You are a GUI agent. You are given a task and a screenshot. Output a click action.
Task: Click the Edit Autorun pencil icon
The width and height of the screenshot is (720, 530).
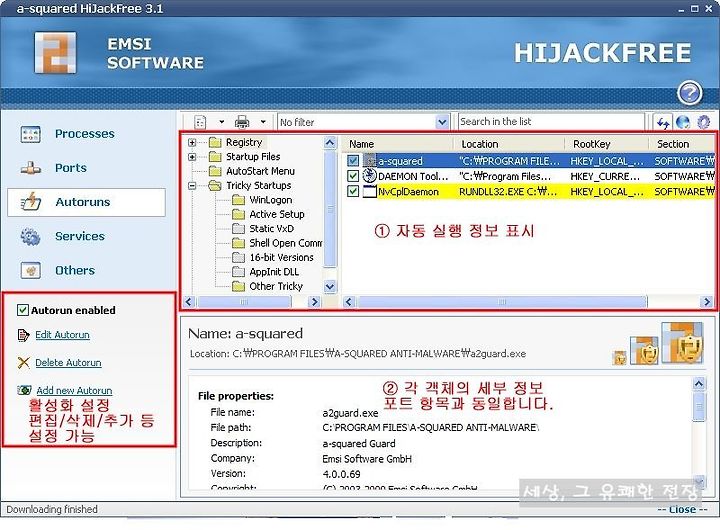(23, 335)
